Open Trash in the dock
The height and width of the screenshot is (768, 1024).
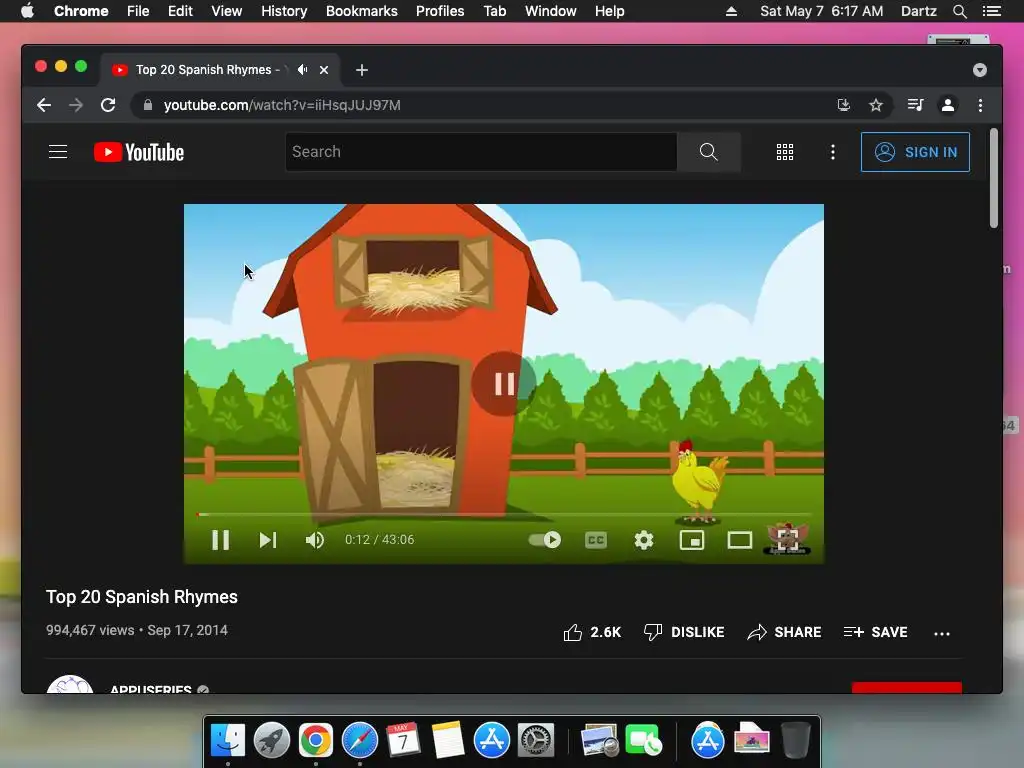click(x=795, y=740)
